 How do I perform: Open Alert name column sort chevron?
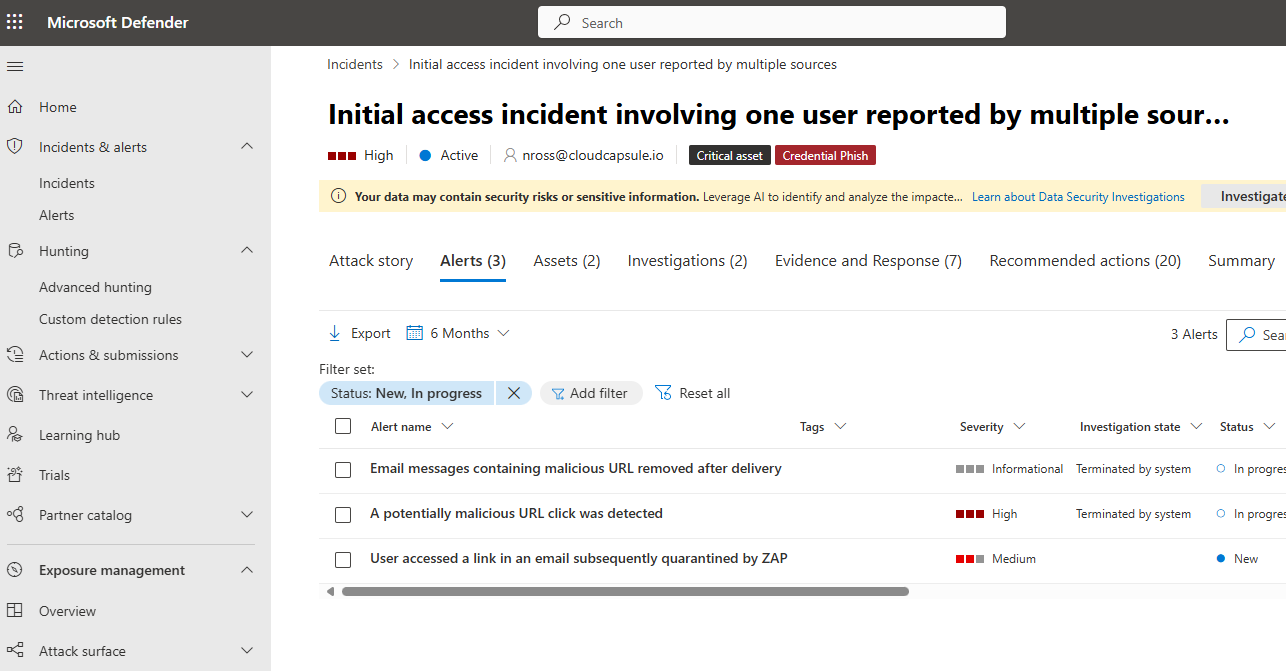tap(447, 426)
